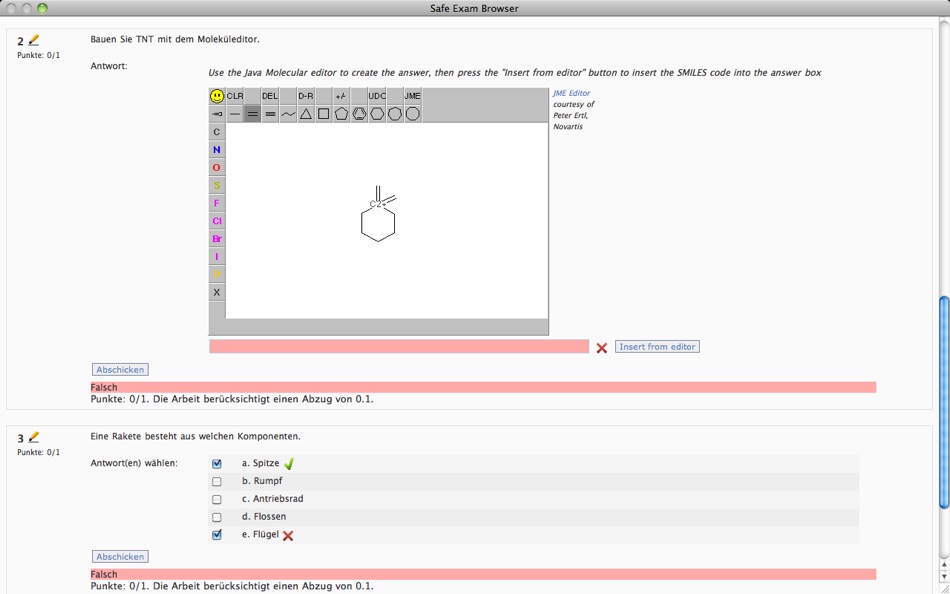Tick the 'd. Flossen' checkbox

pyautogui.click(x=217, y=518)
